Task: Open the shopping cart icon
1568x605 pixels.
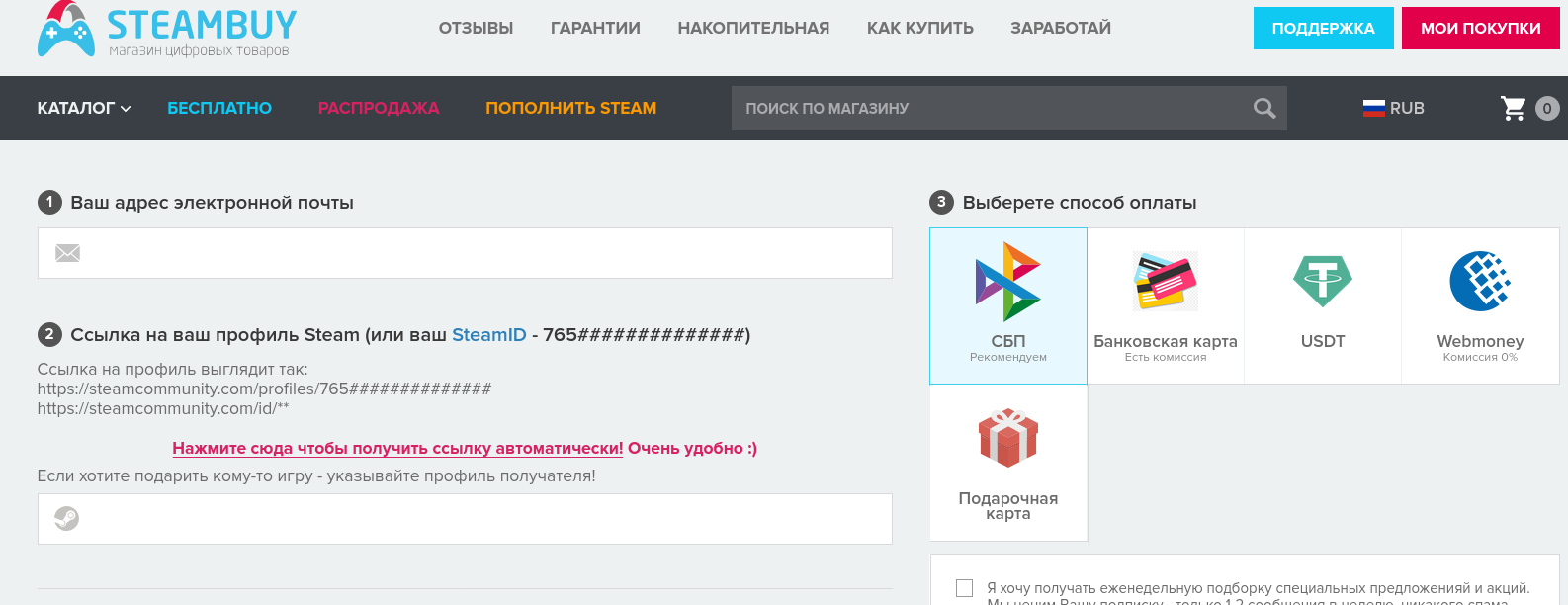Action: coord(1513,108)
